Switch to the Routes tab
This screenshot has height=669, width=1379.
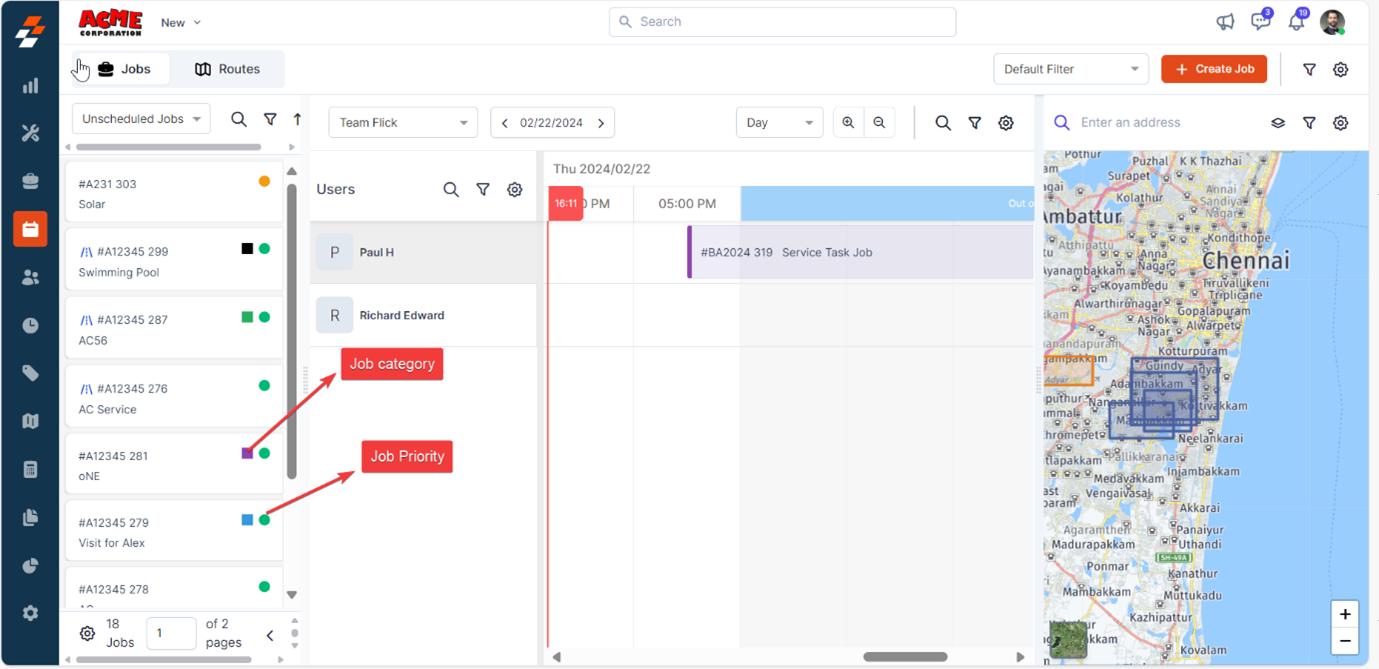coord(228,69)
